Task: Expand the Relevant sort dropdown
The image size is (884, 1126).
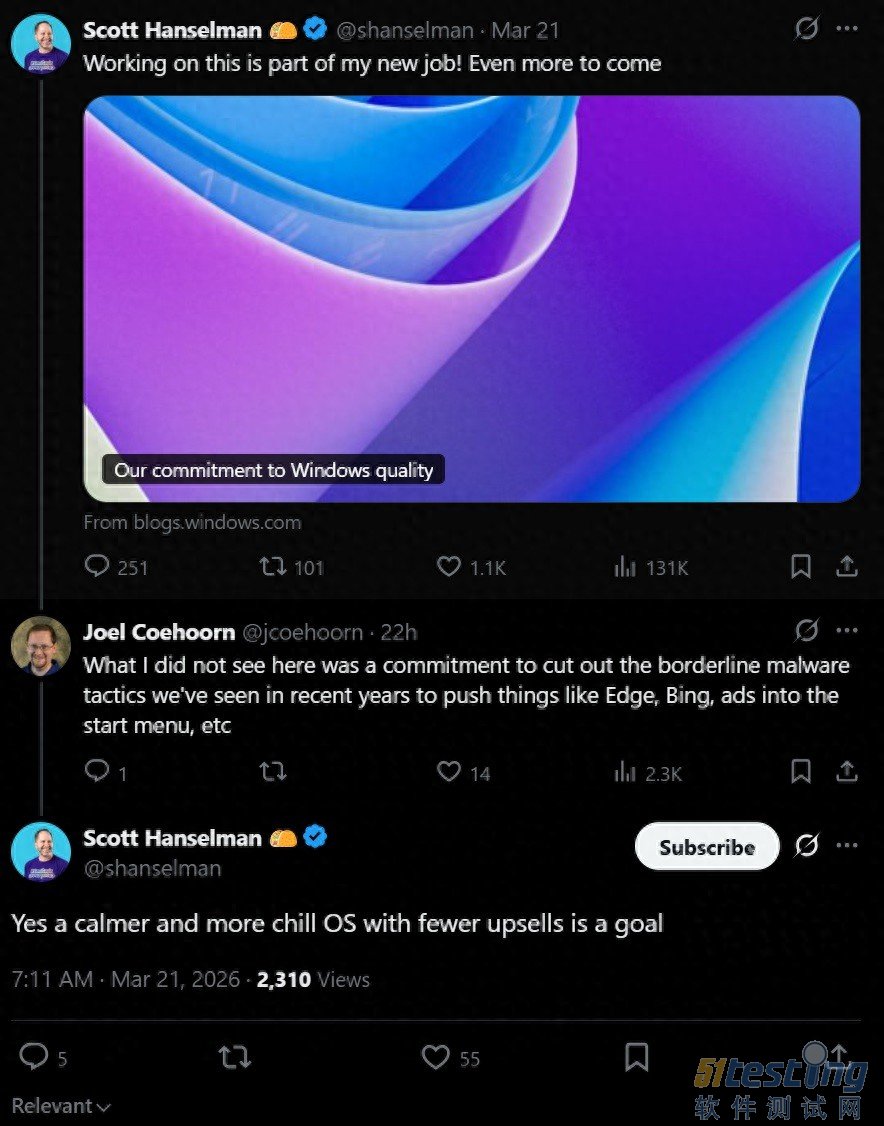Action: (x=61, y=1106)
